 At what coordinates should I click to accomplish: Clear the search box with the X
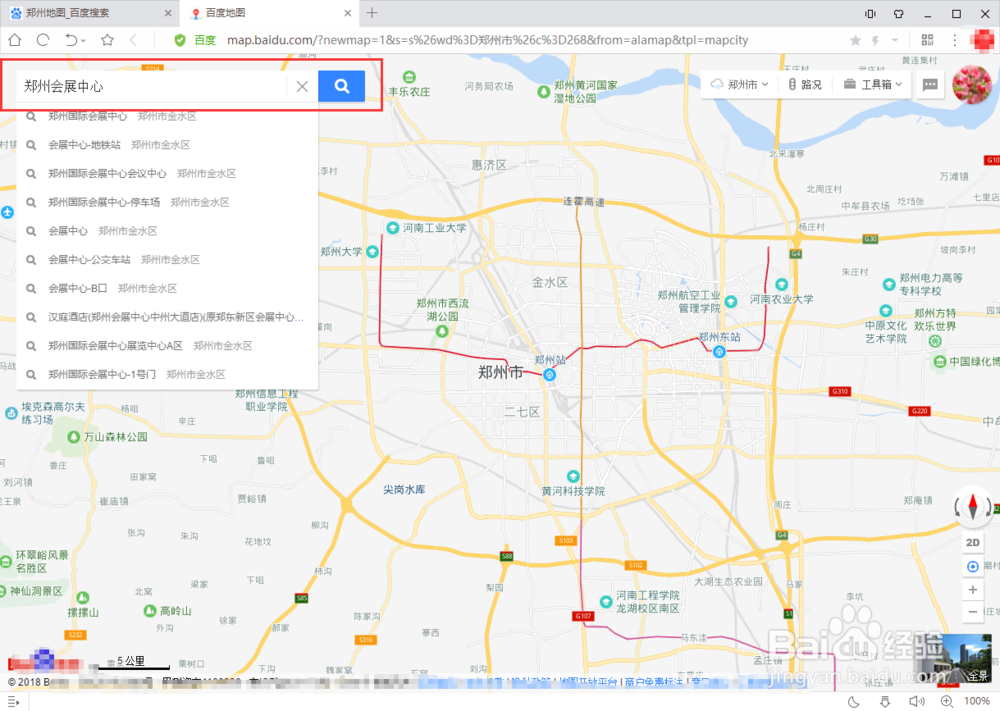tap(303, 86)
